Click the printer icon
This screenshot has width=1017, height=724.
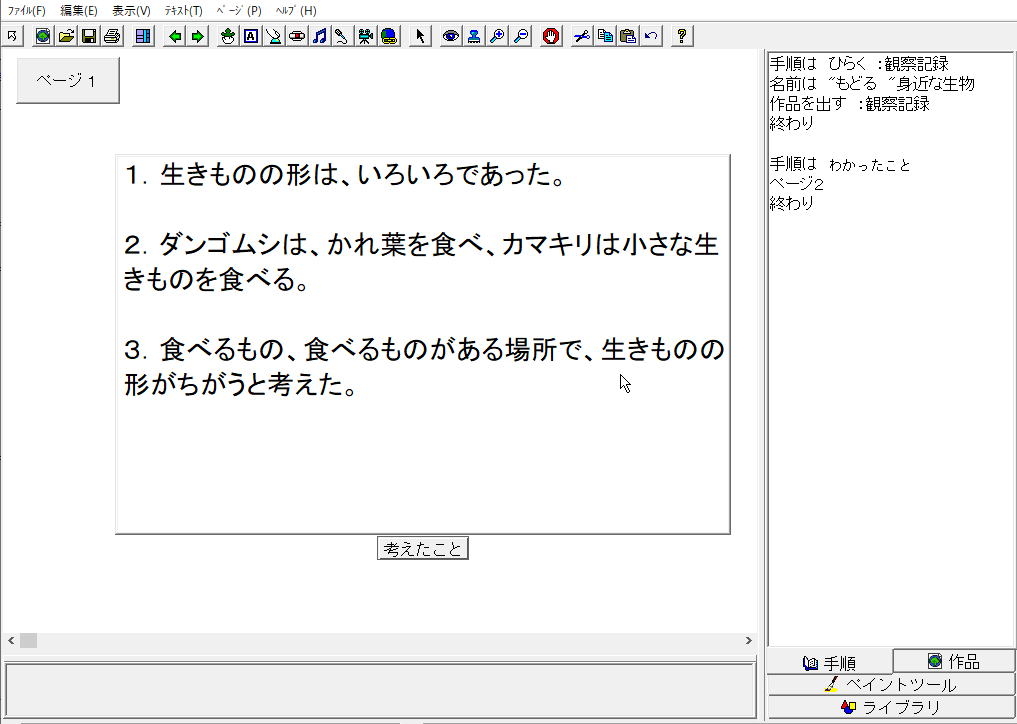pos(112,36)
